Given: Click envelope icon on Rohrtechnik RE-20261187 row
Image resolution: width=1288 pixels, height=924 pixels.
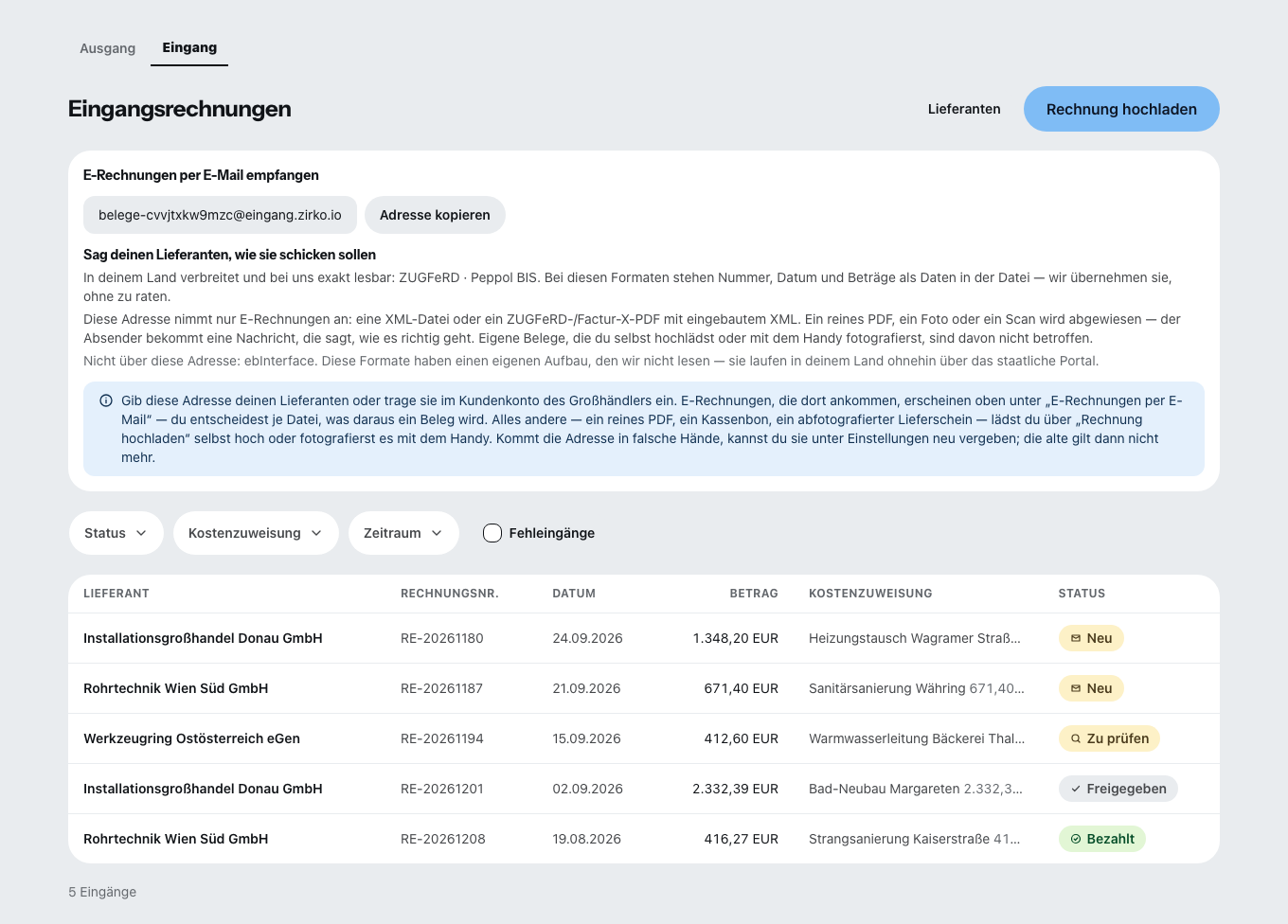Looking at the screenshot, I should coord(1076,688).
